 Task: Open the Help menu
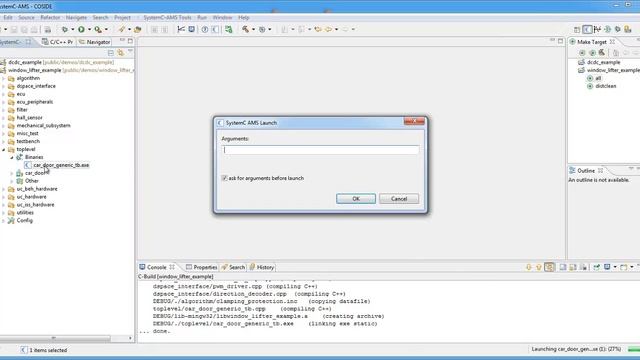pos(244,18)
